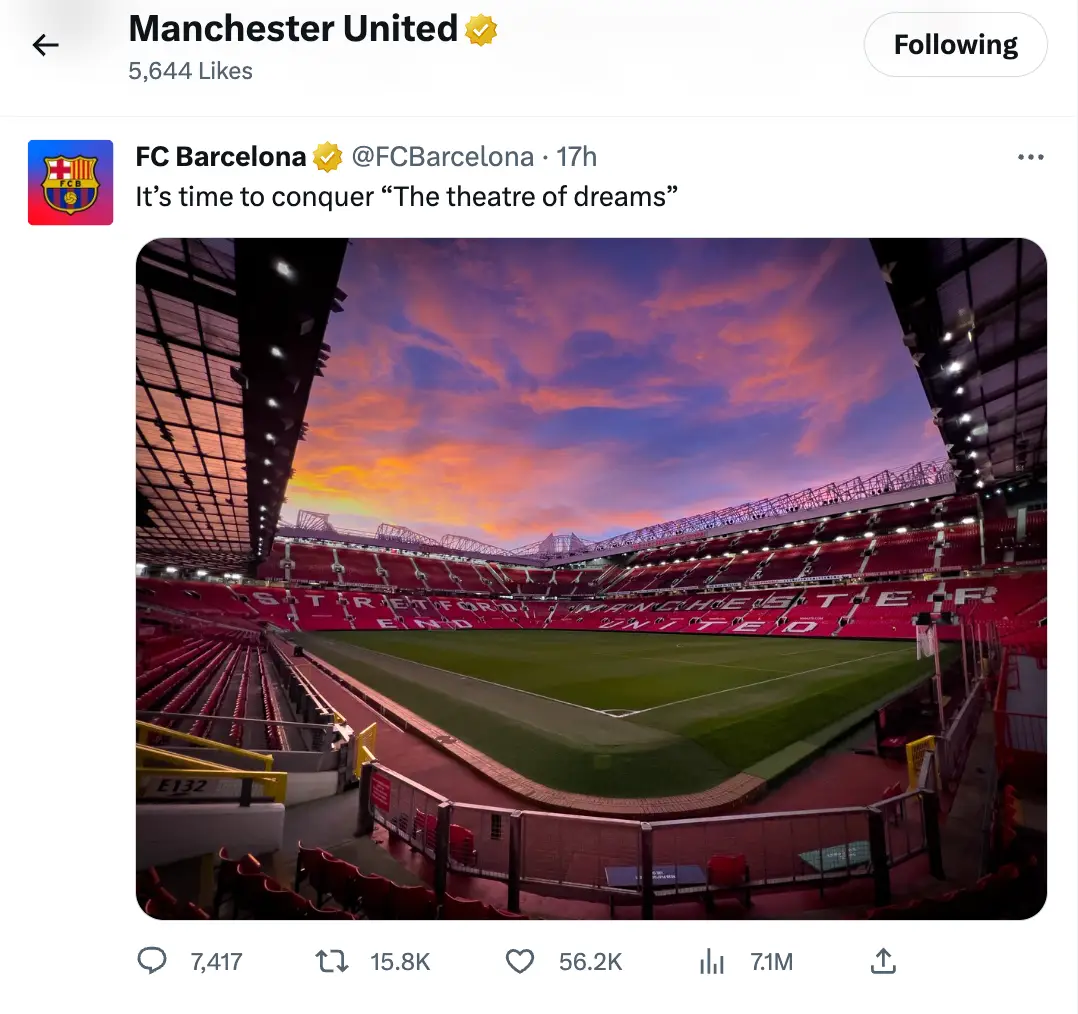View replies by clicking 7,417 count
The width and height of the screenshot is (1078, 1014).
click(x=218, y=961)
